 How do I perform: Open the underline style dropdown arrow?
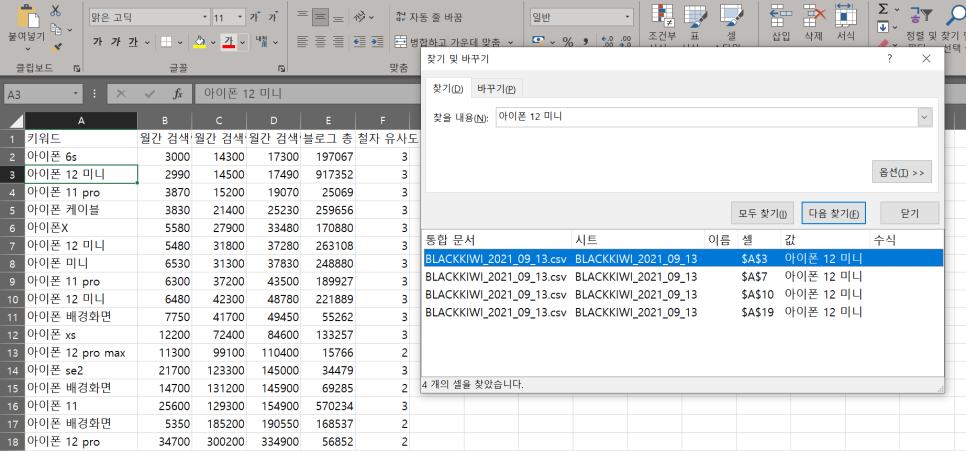147,42
